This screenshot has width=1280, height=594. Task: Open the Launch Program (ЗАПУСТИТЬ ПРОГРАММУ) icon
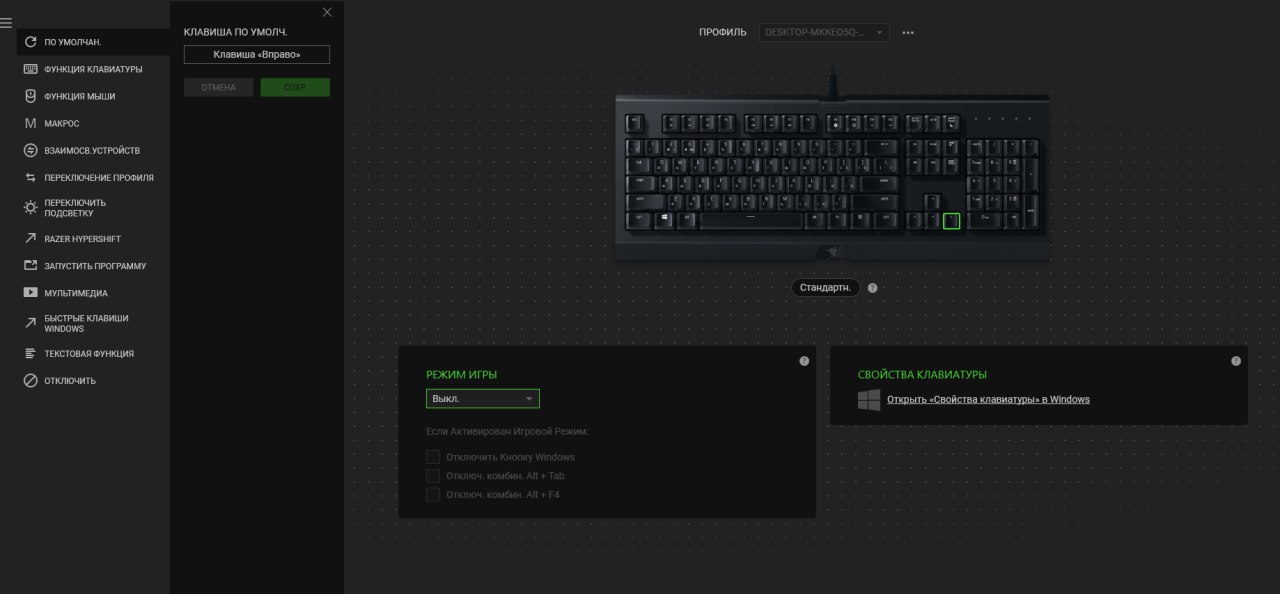coord(30,266)
